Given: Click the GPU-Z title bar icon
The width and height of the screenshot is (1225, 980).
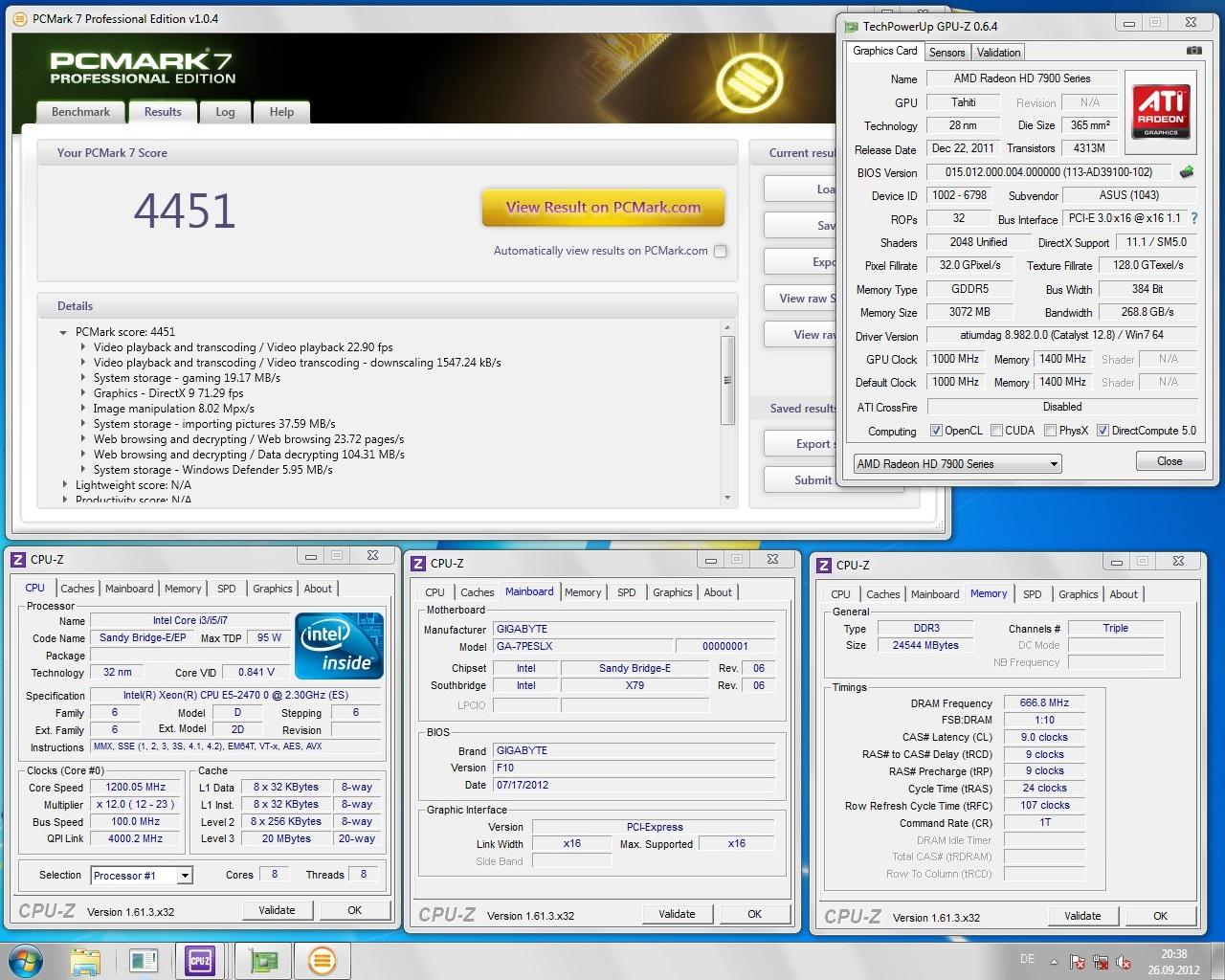Looking at the screenshot, I should point(851,26).
